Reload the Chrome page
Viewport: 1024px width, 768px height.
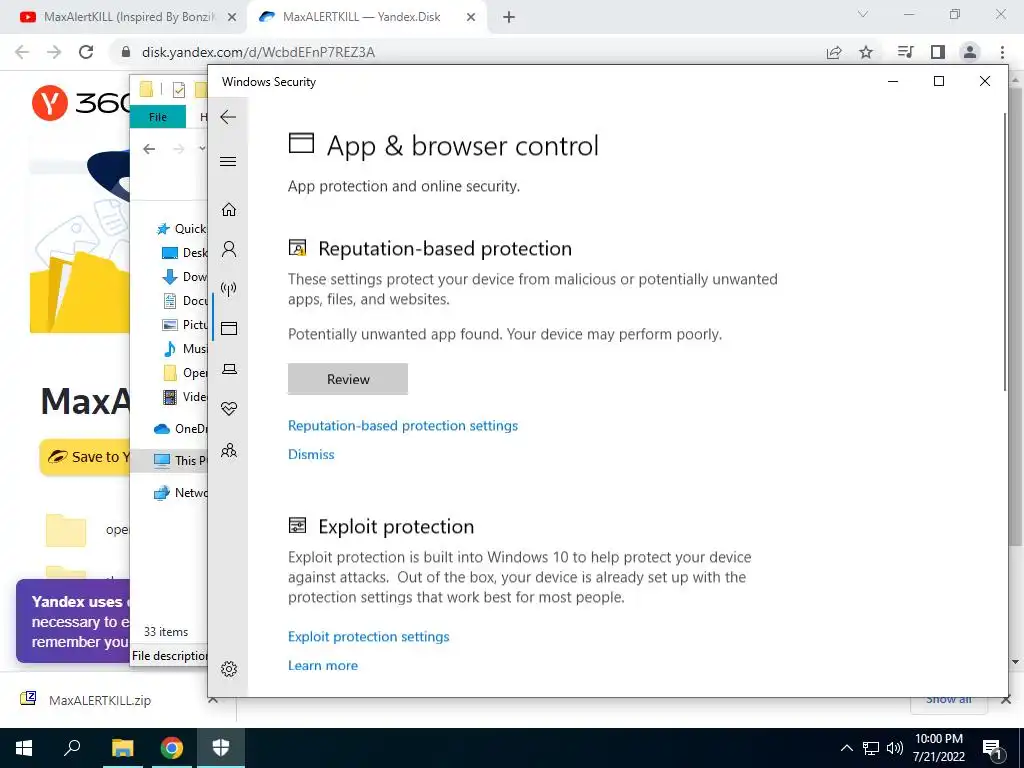86,52
